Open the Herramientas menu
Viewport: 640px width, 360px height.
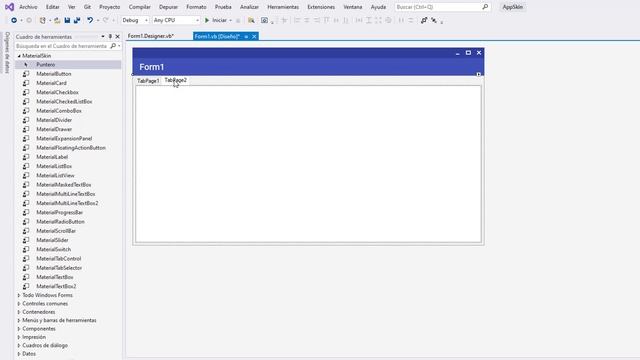click(283, 7)
